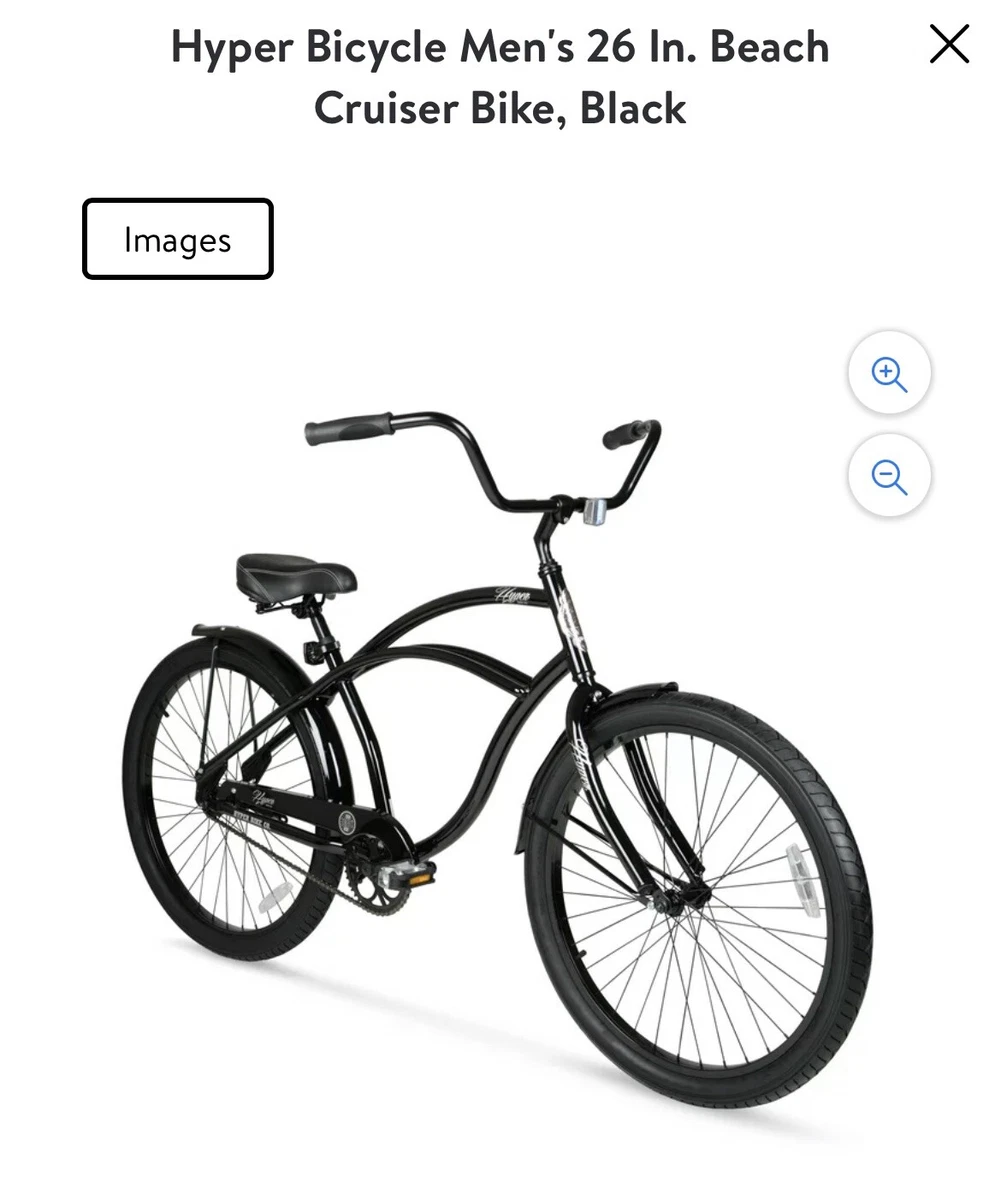1001x1200 pixels.
Task: Click the front fork of the bike
Action: [x=640, y=800]
